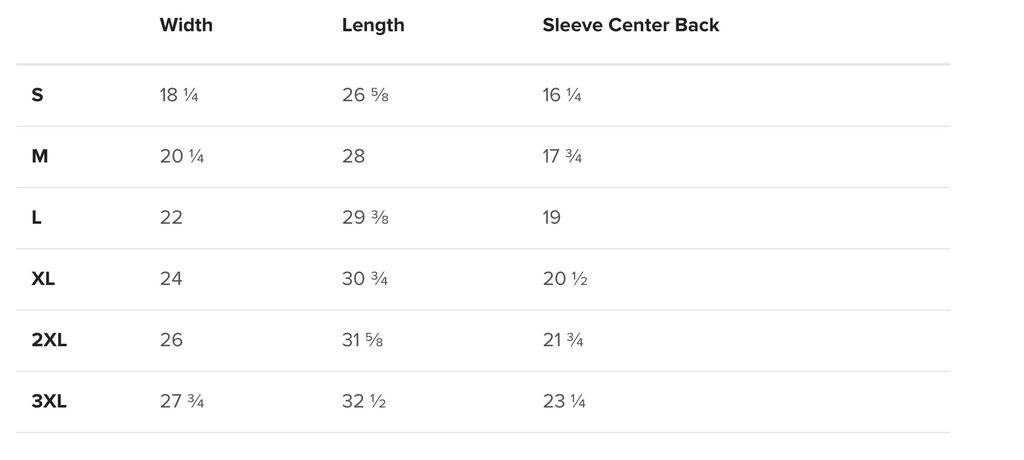Click the 18 ¼ width value for S

[x=179, y=95]
